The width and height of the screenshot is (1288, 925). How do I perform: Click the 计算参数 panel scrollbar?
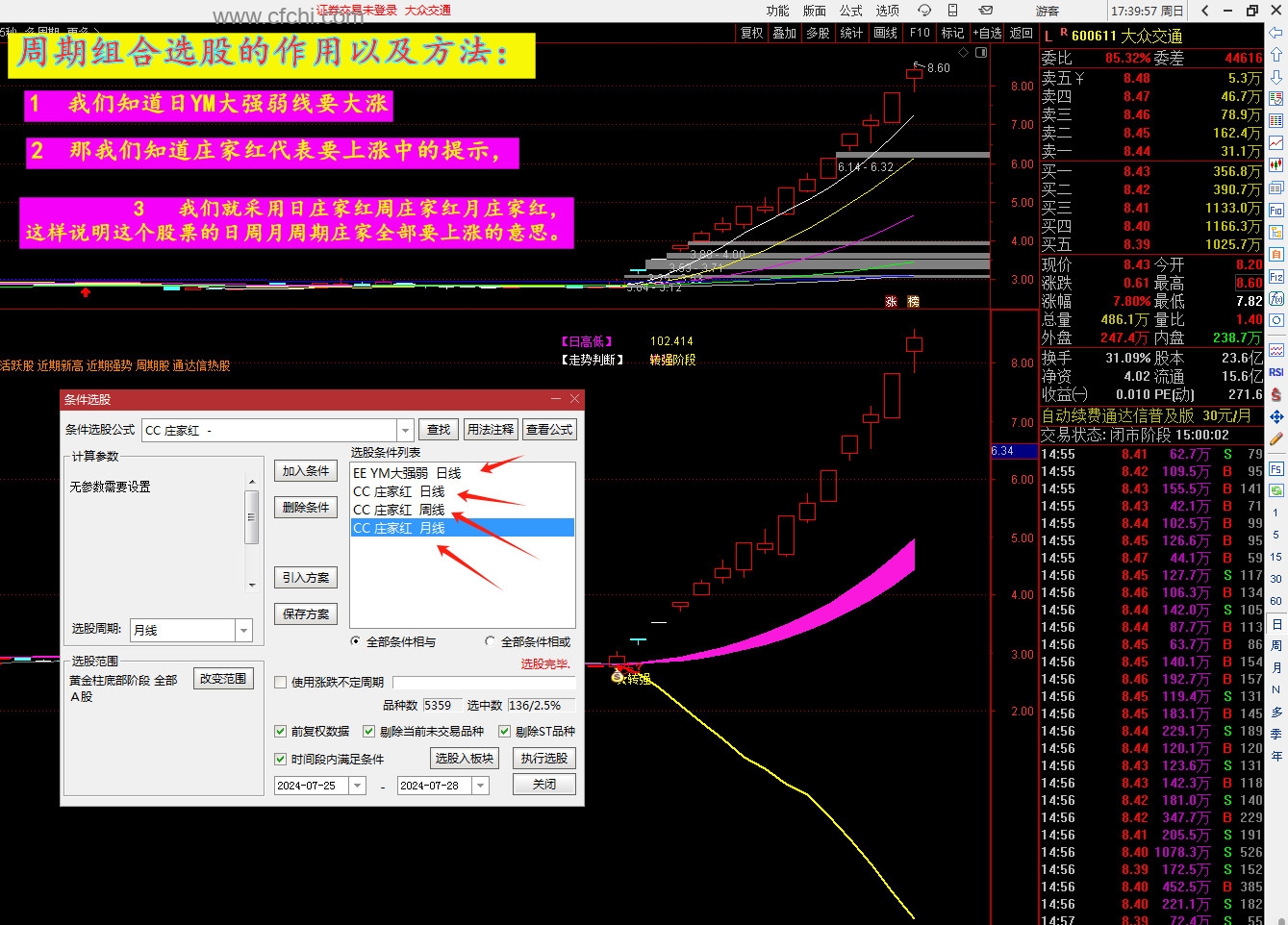click(x=252, y=533)
